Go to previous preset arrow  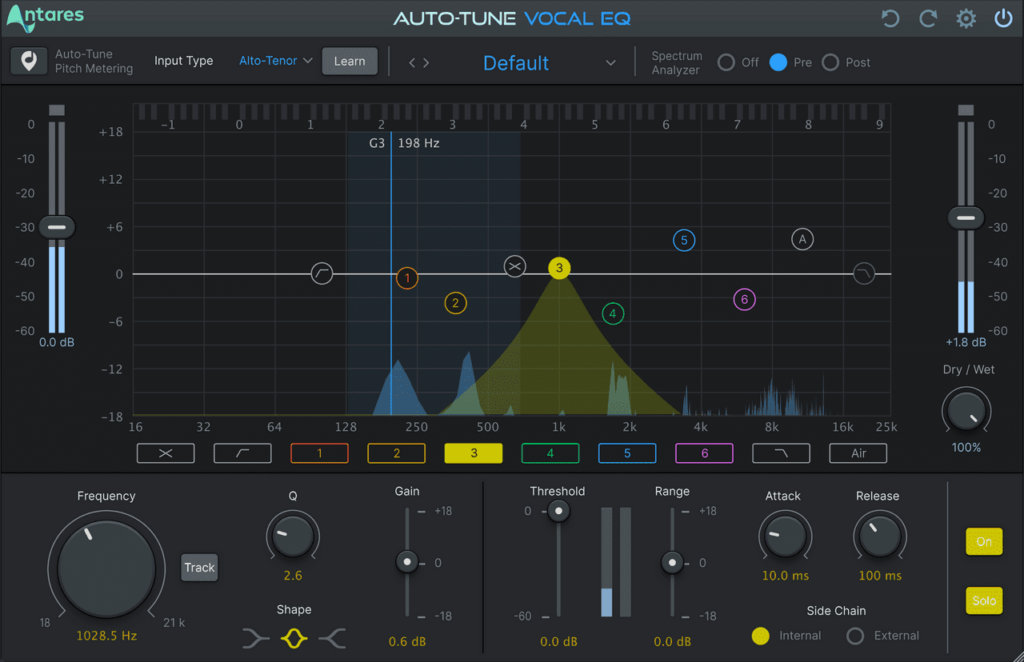click(x=412, y=63)
